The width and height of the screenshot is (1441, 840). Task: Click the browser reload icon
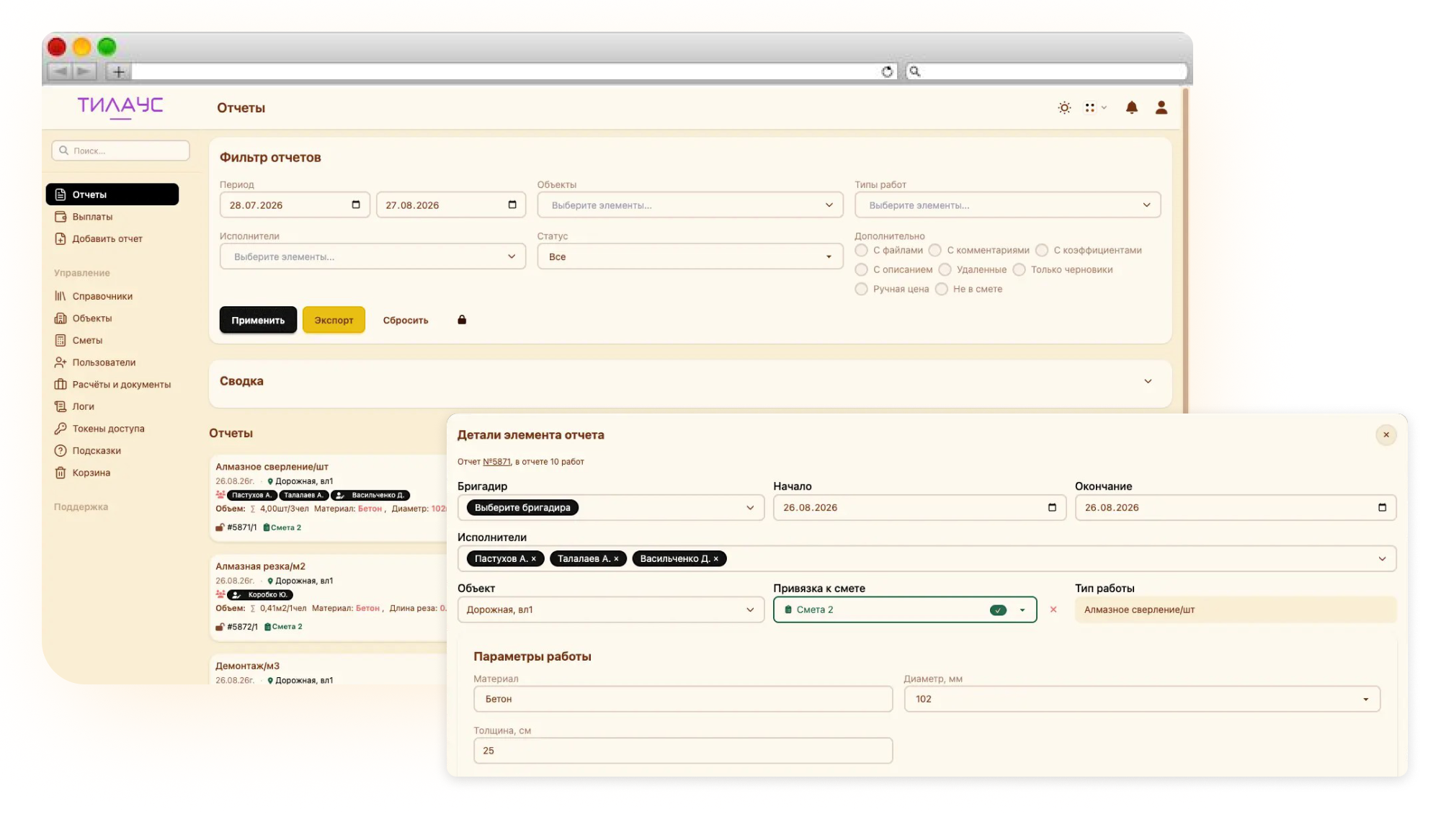tap(887, 71)
